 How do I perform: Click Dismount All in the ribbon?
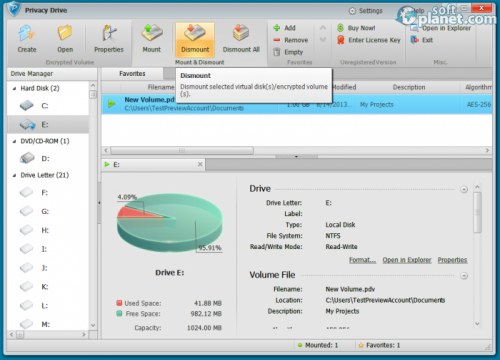241,39
